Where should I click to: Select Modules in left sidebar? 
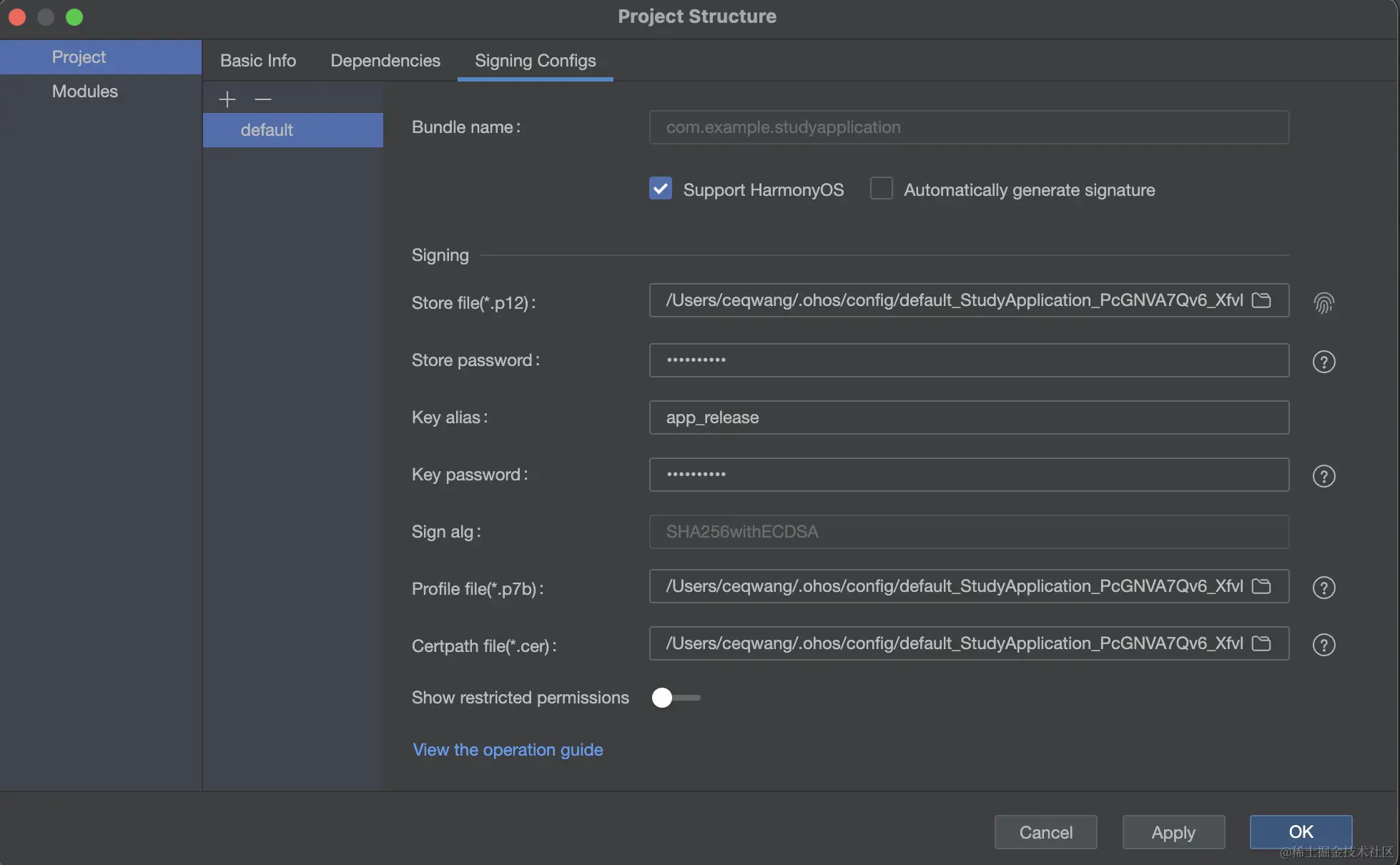point(85,92)
